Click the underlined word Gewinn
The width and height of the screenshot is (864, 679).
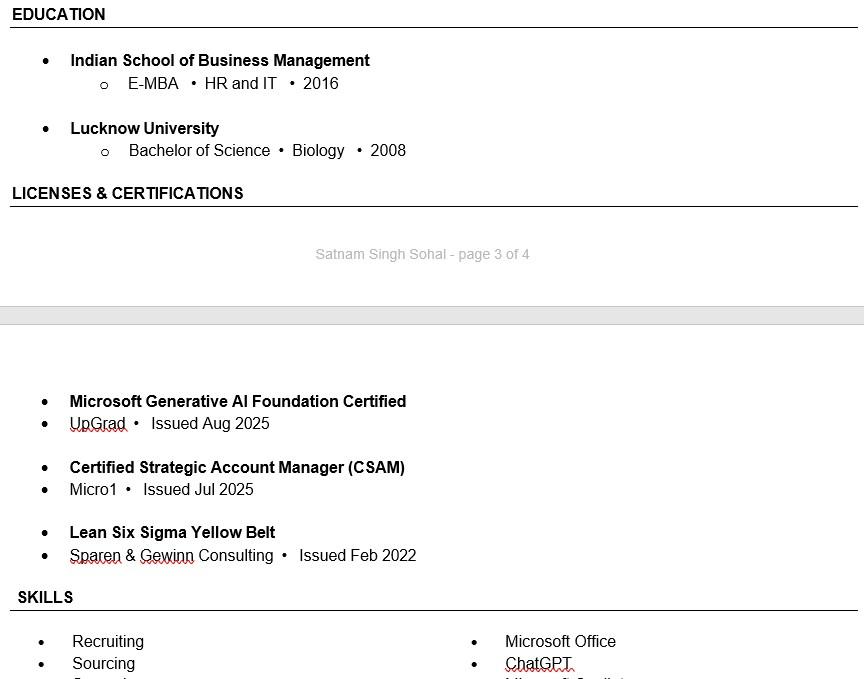(x=166, y=556)
